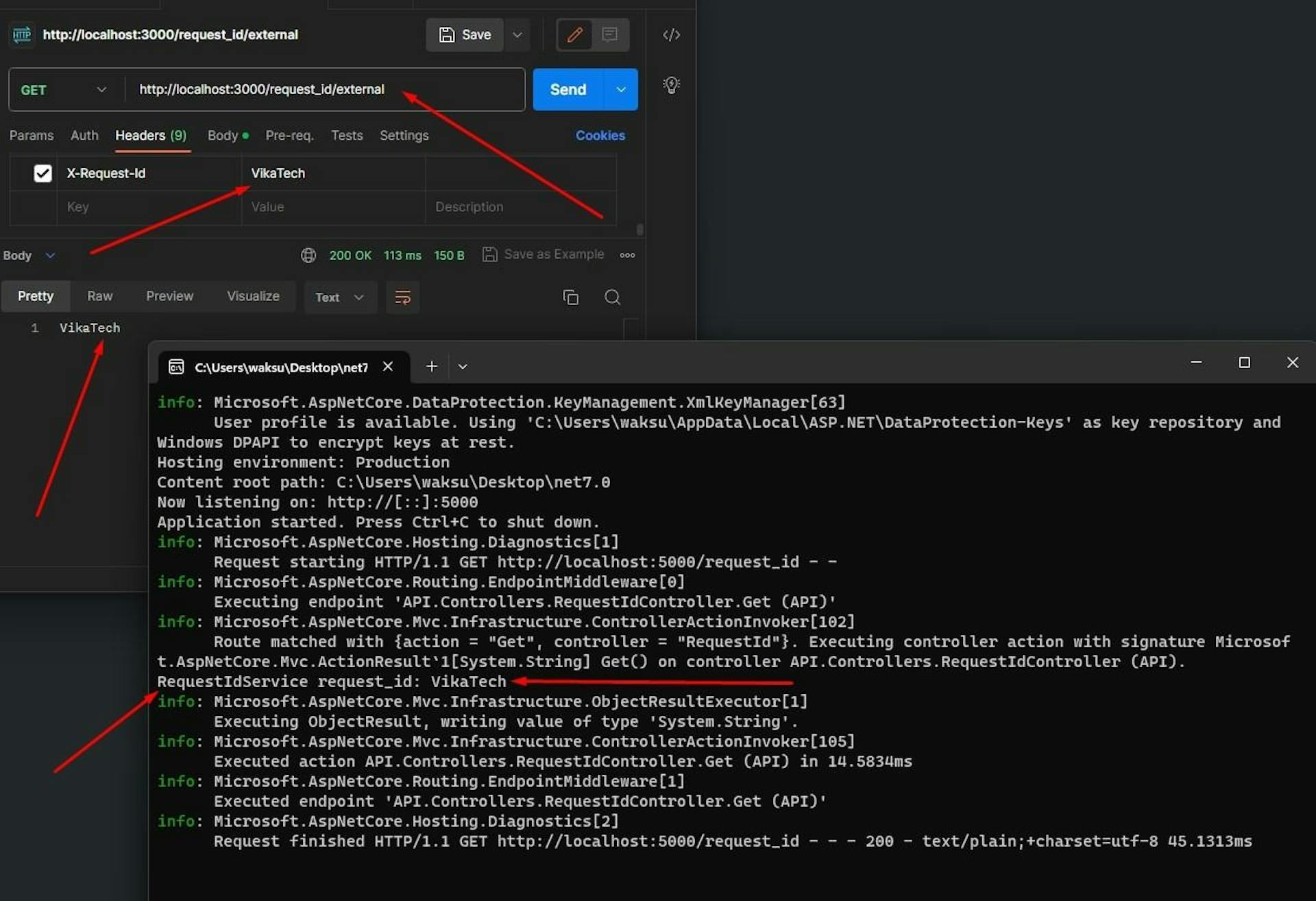1316x901 pixels.
Task: Uncheck the X-Request-Id header checkbox
Action: (42, 173)
